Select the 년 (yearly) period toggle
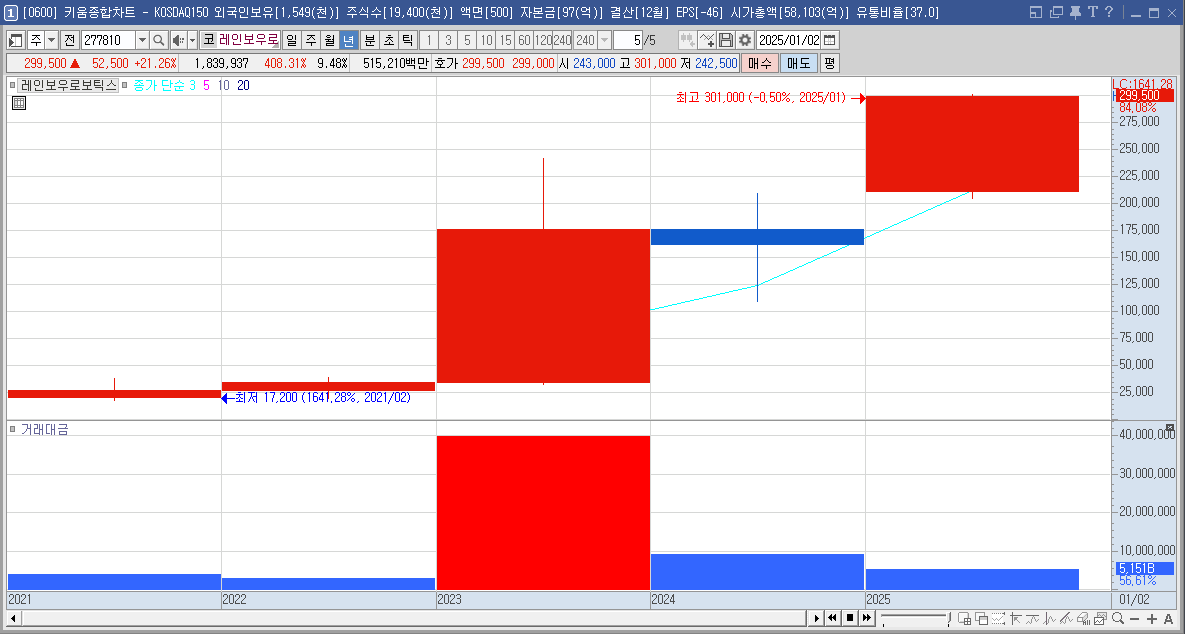The image size is (1185, 634). 348,40
